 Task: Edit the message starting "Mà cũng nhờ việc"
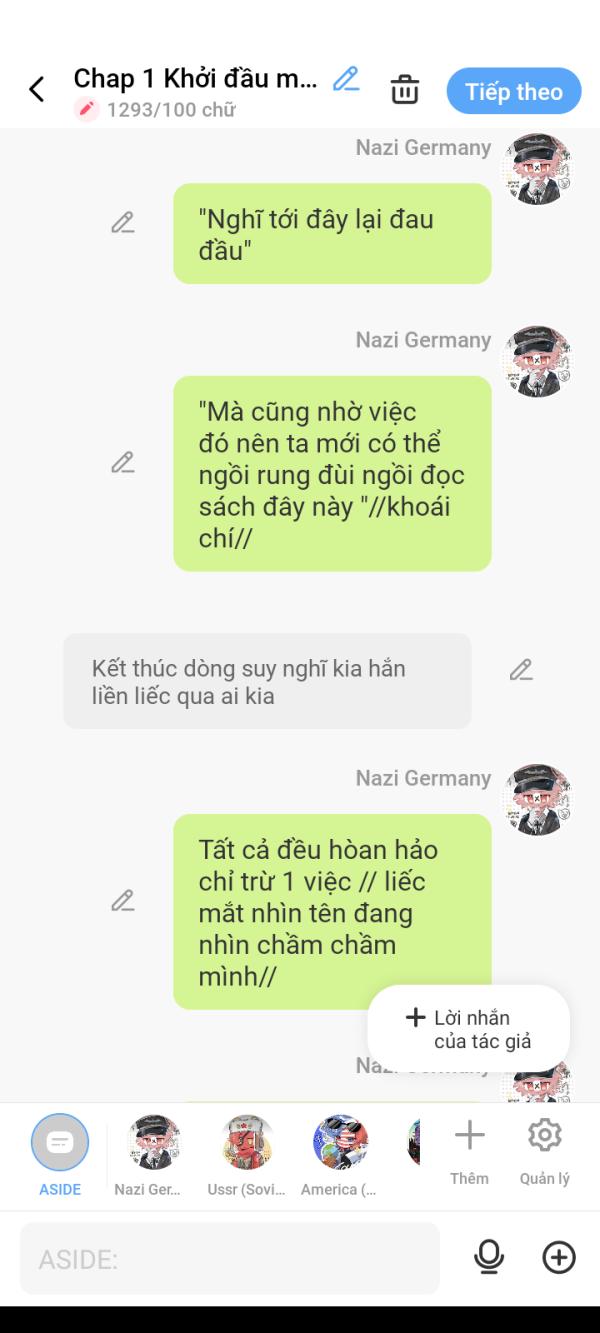123,463
